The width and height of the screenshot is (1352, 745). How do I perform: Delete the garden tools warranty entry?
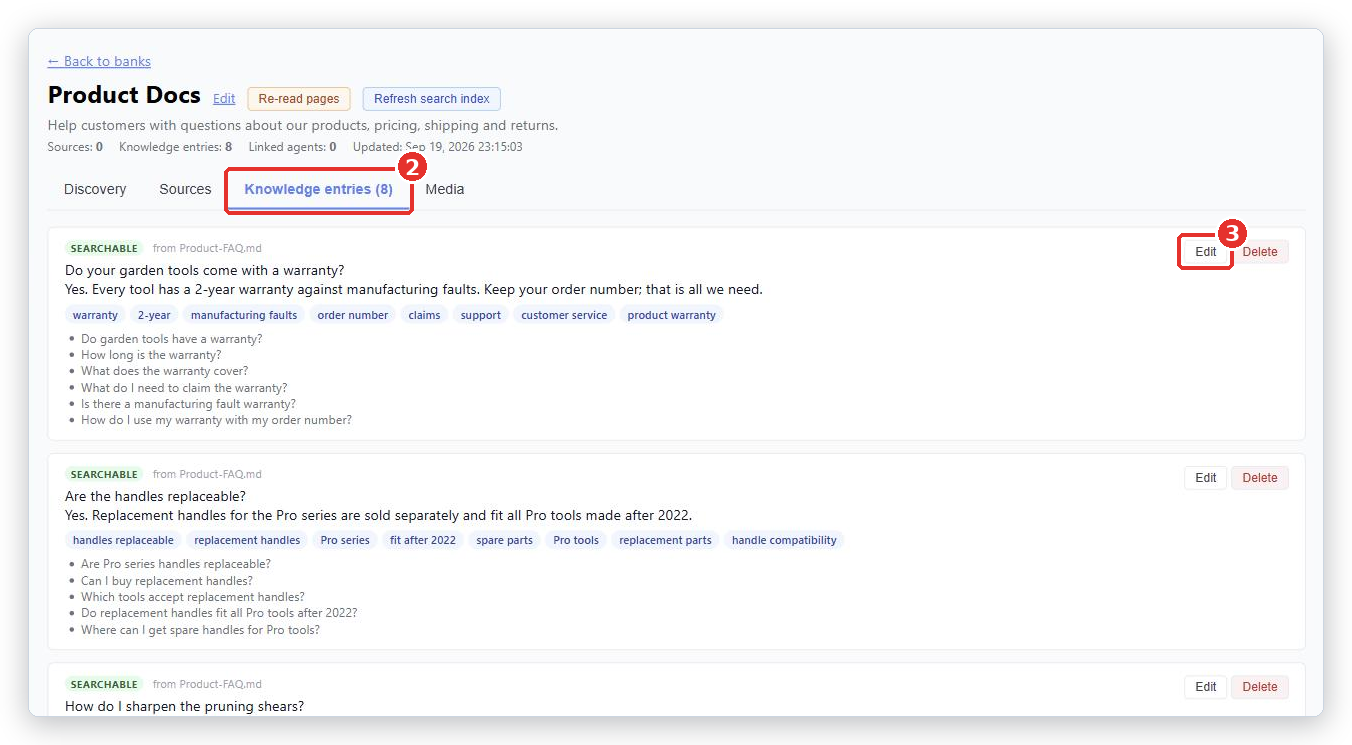click(x=1260, y=252)
